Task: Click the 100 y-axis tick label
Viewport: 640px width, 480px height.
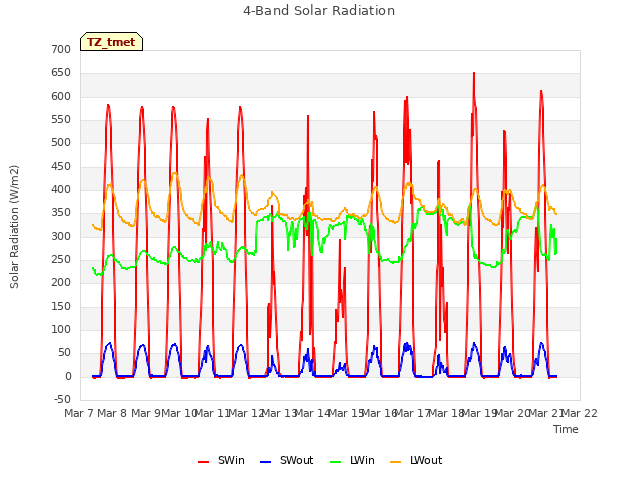Action: (x=61, y=329)
